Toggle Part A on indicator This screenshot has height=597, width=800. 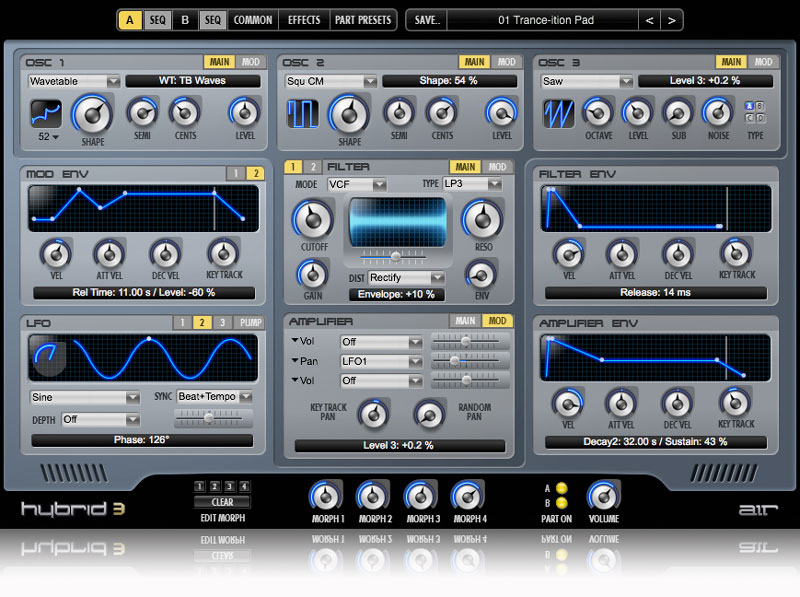[x=562, y=488]
